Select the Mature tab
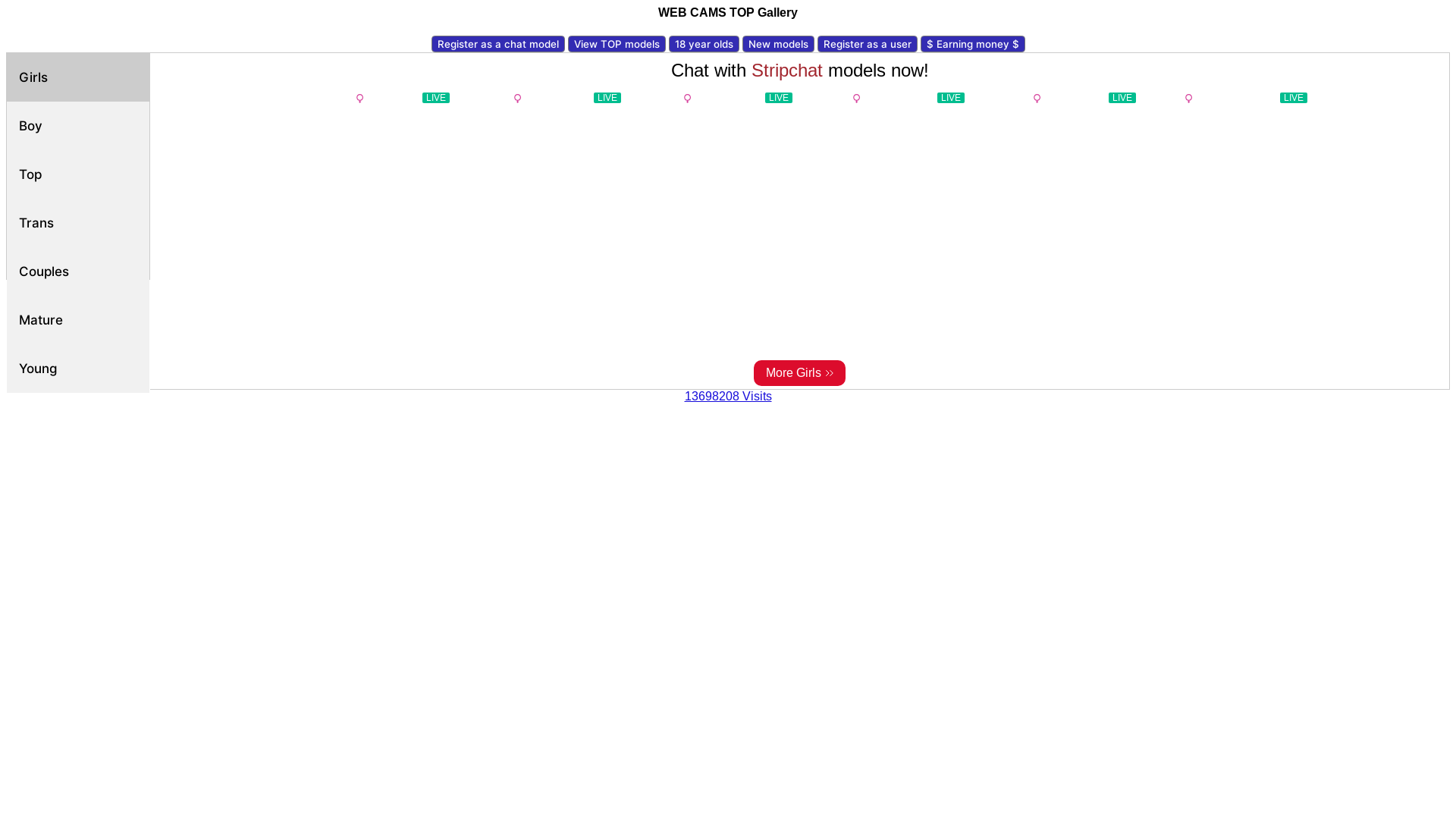Image resolution: width=1456 pixels, height=819 pixels. click(78, 320)
